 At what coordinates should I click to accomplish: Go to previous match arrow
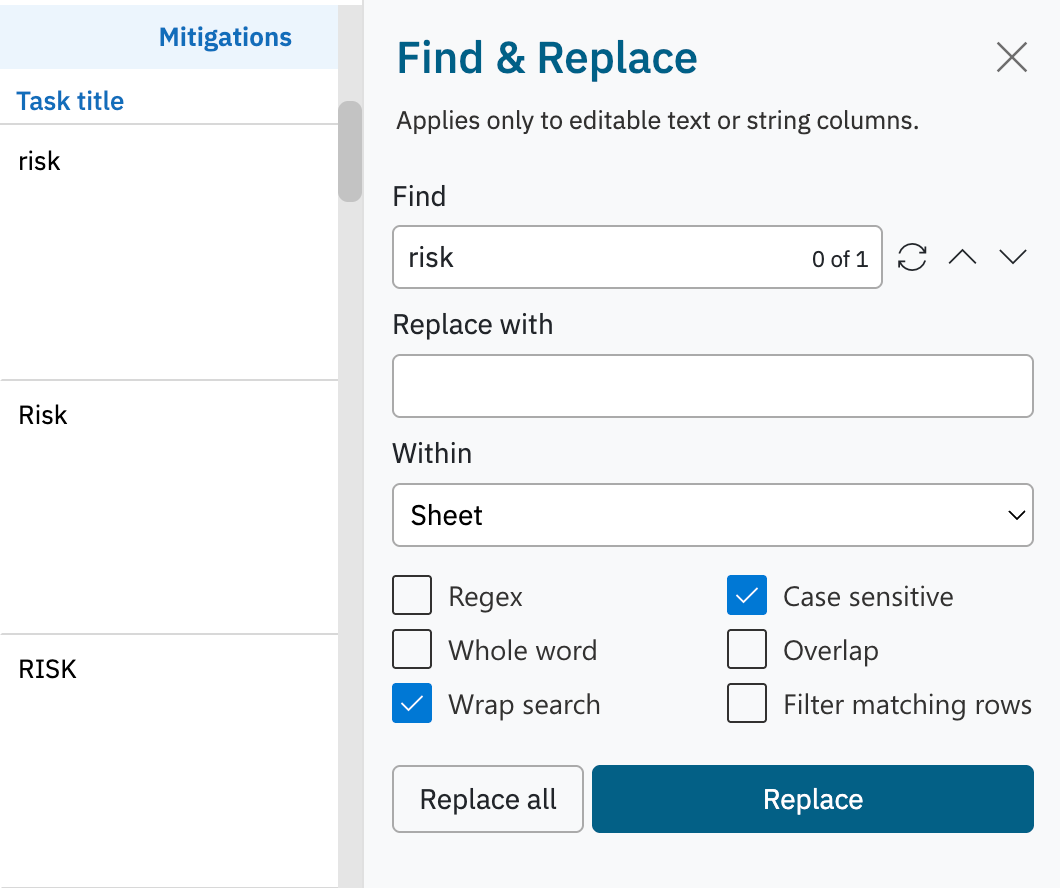coord(962,257)
